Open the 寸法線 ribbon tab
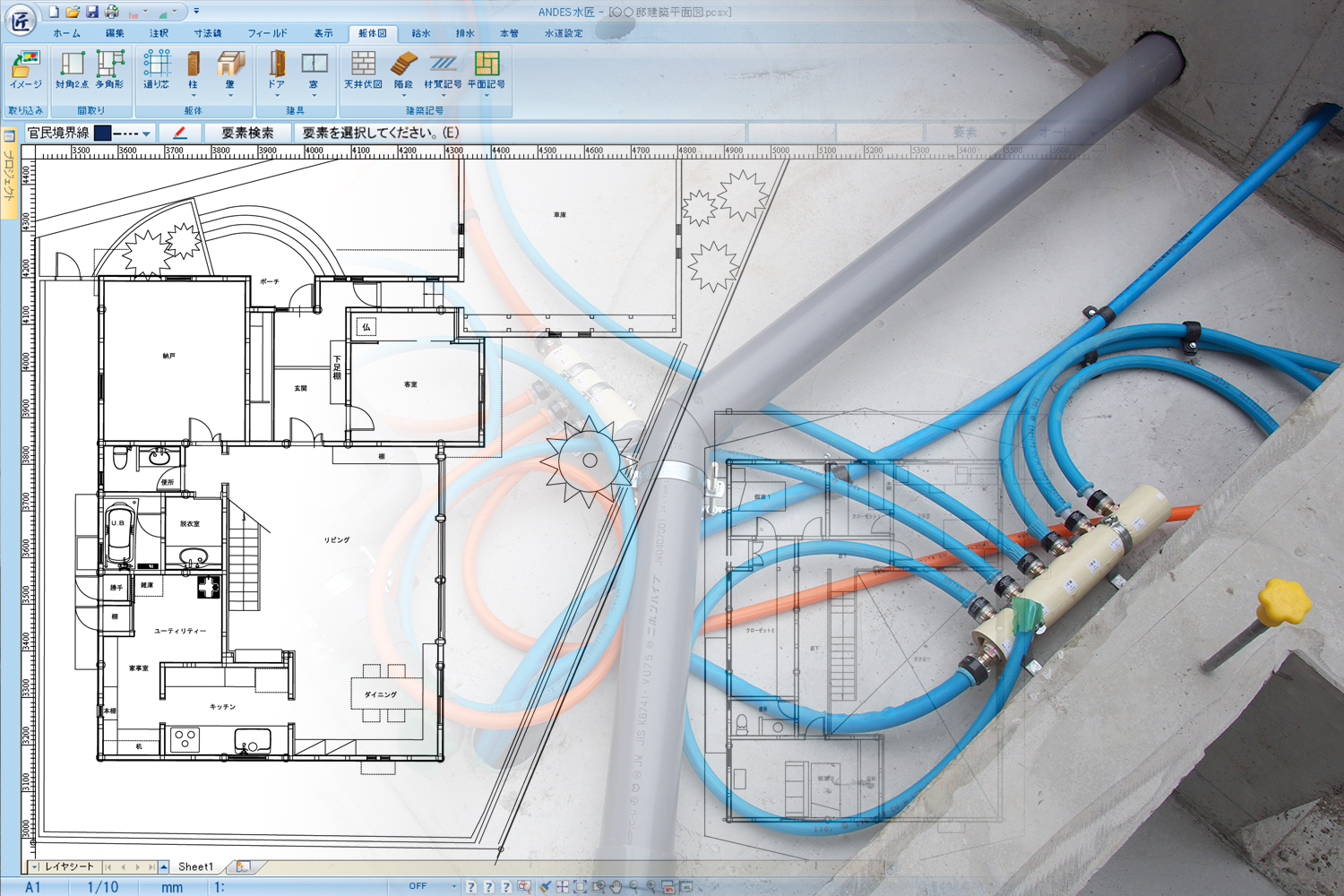 pyautogui.click(x=208, y=33)
